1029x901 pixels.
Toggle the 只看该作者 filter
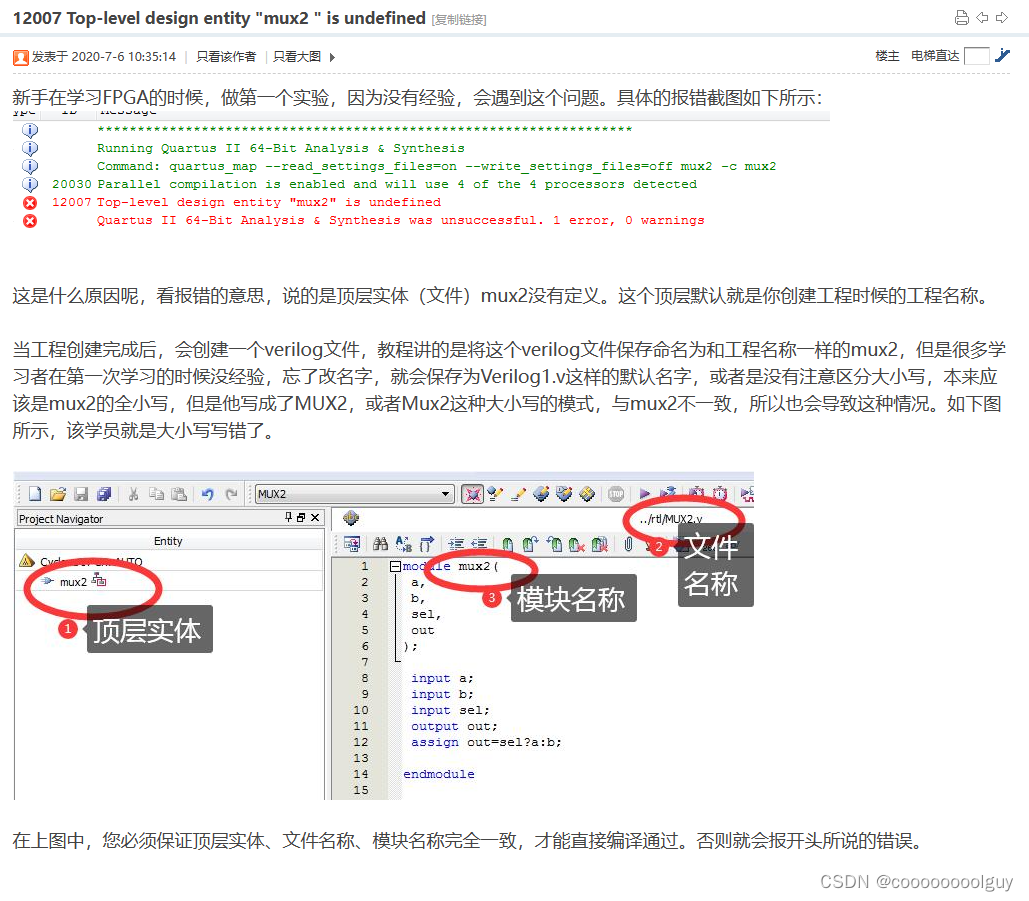[224, 56]
